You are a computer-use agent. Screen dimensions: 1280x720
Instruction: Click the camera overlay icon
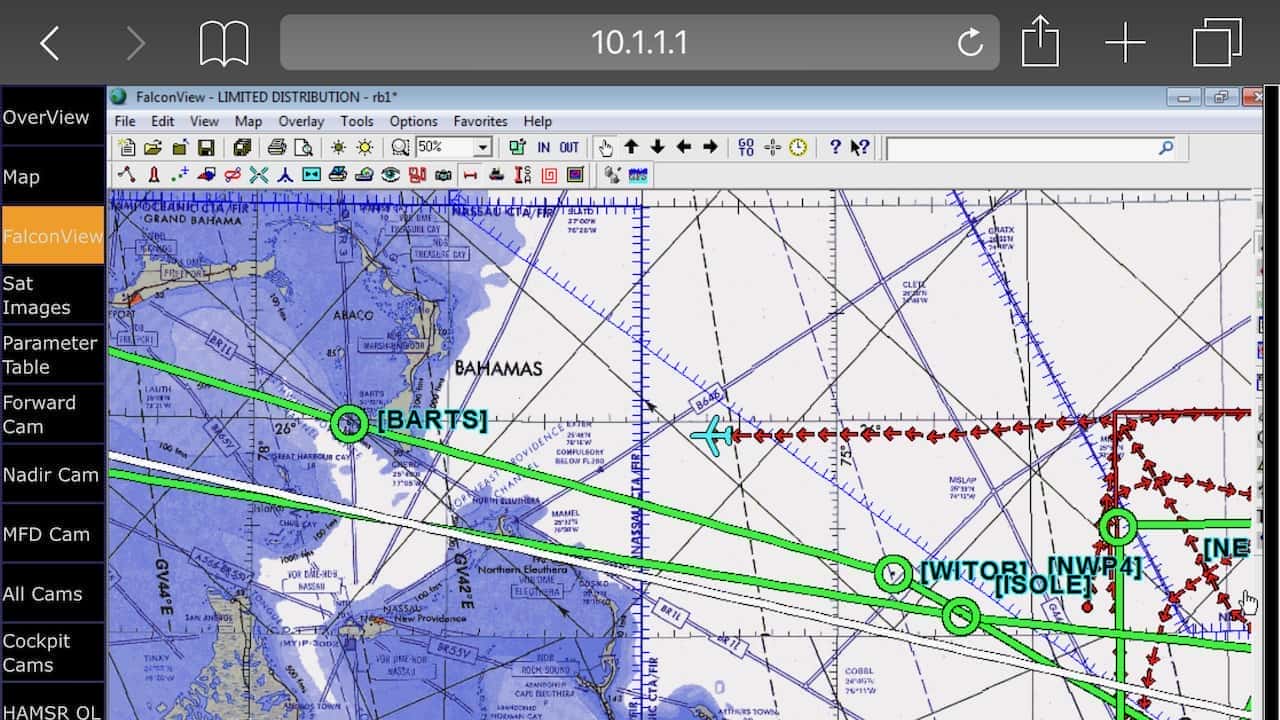(x=443, y=175)
